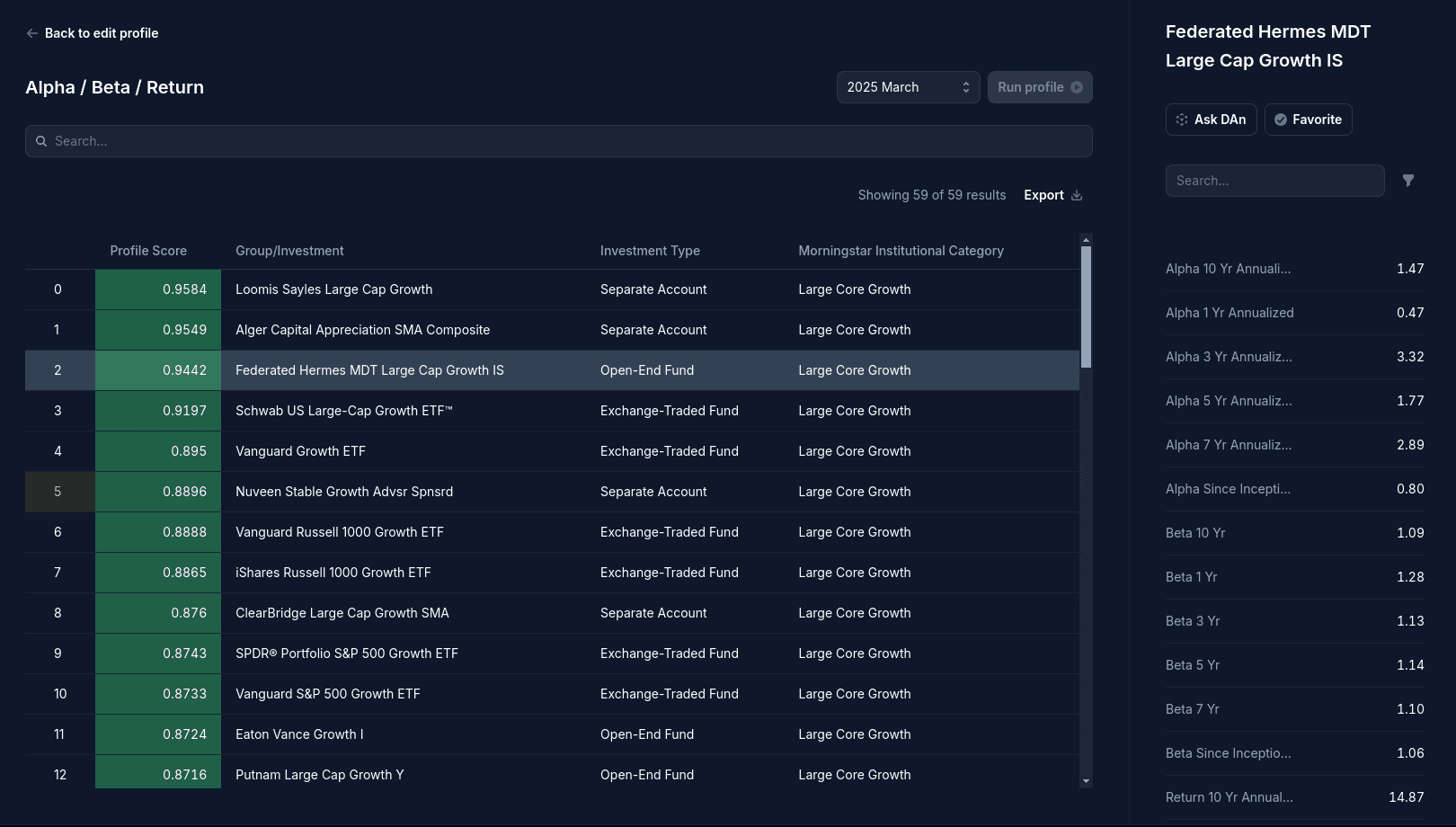The width and height of the screenshot is (1456, 827).
Task: Export the 59 results
Action: 1043,194
